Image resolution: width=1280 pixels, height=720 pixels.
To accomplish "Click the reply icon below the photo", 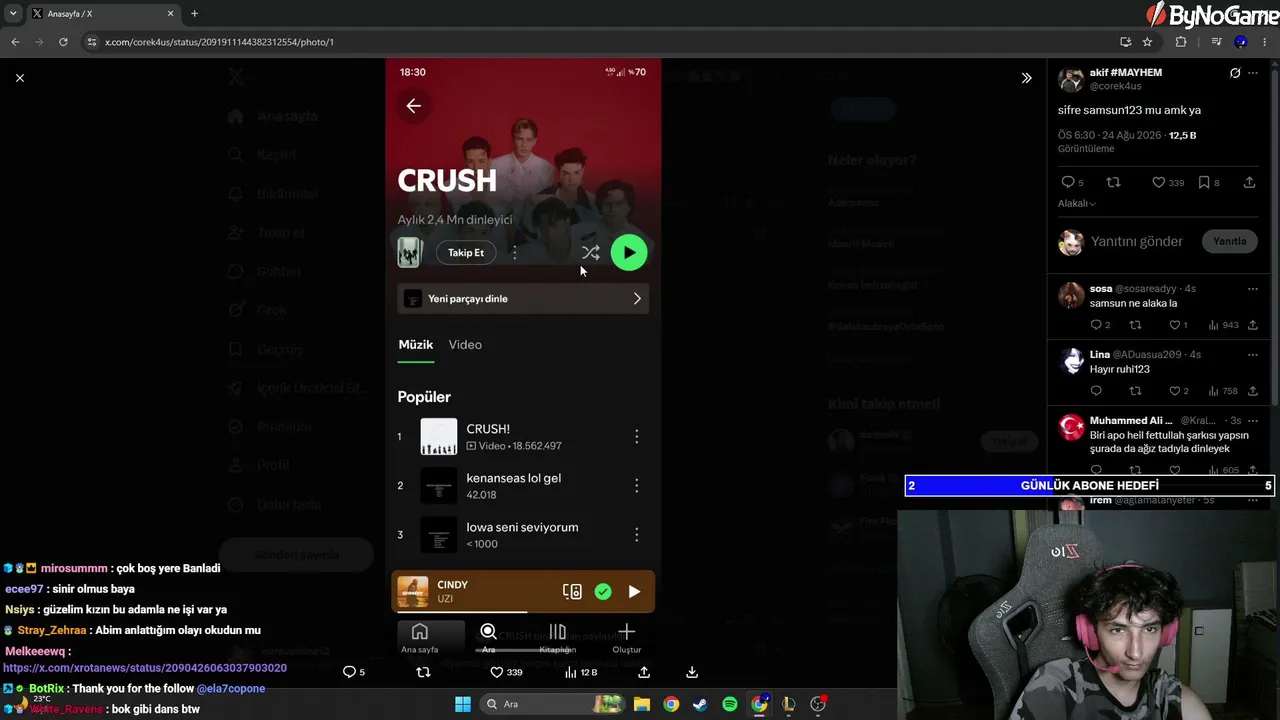I will 349,672.
